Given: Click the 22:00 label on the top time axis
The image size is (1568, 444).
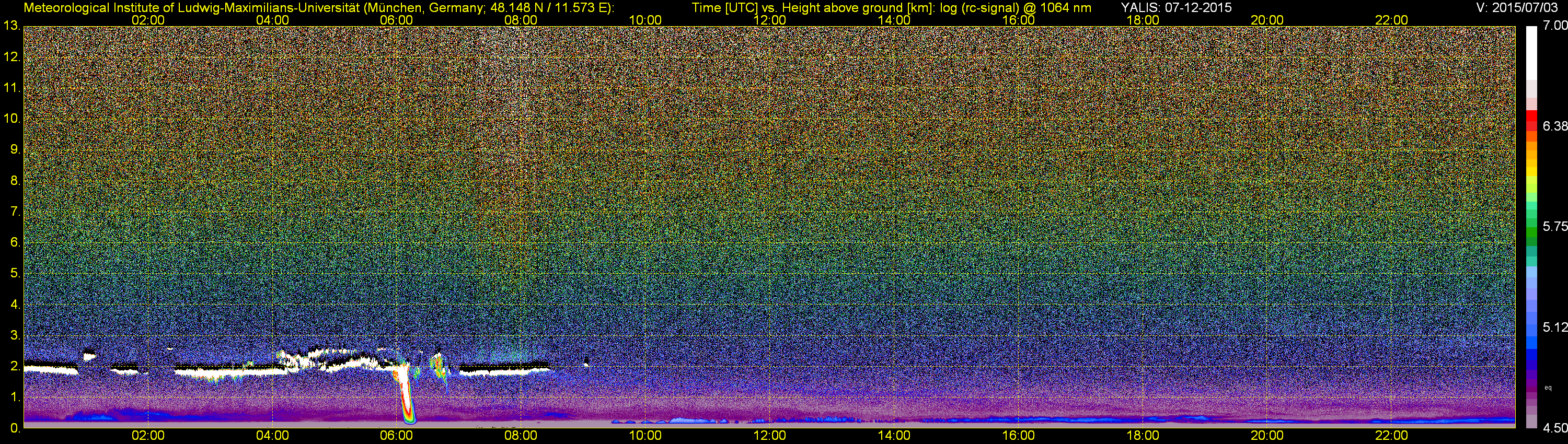Looking at the screenshot, I should (x=1391, y=20).
